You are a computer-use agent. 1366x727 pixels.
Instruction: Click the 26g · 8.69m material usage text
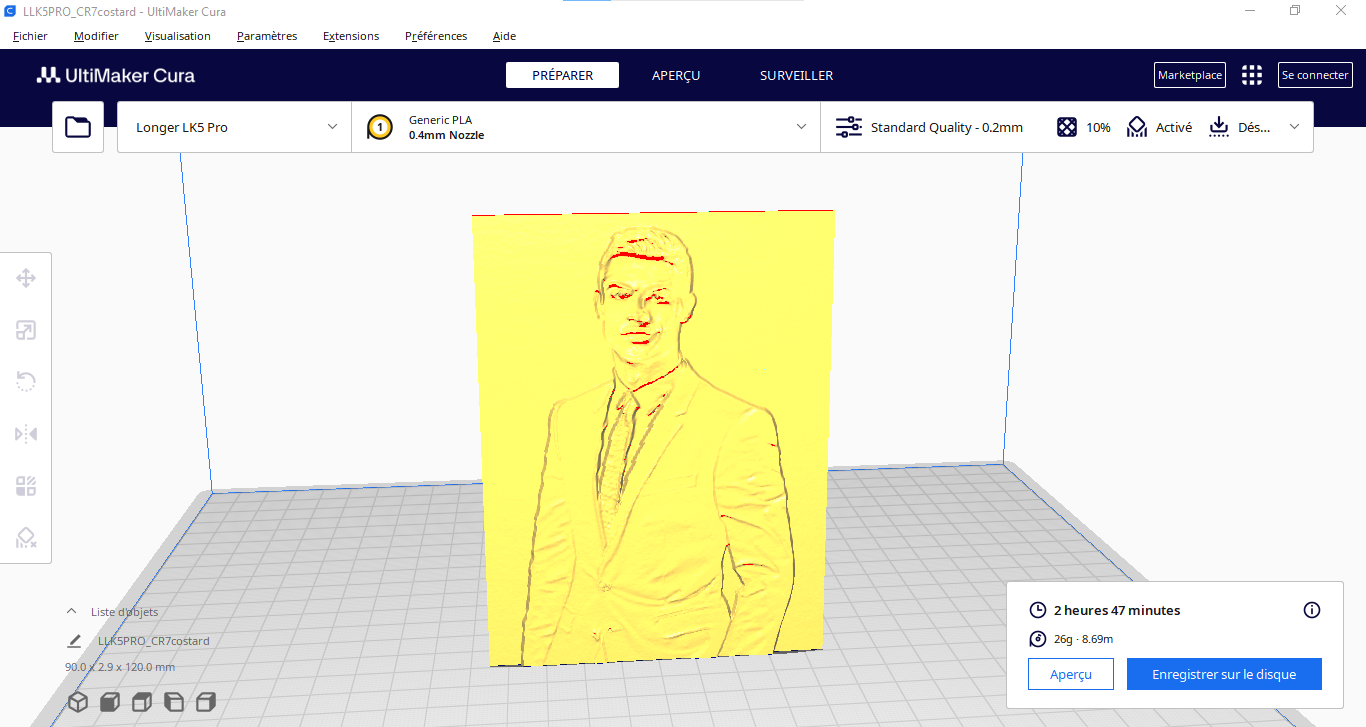tap(1083, 639)
